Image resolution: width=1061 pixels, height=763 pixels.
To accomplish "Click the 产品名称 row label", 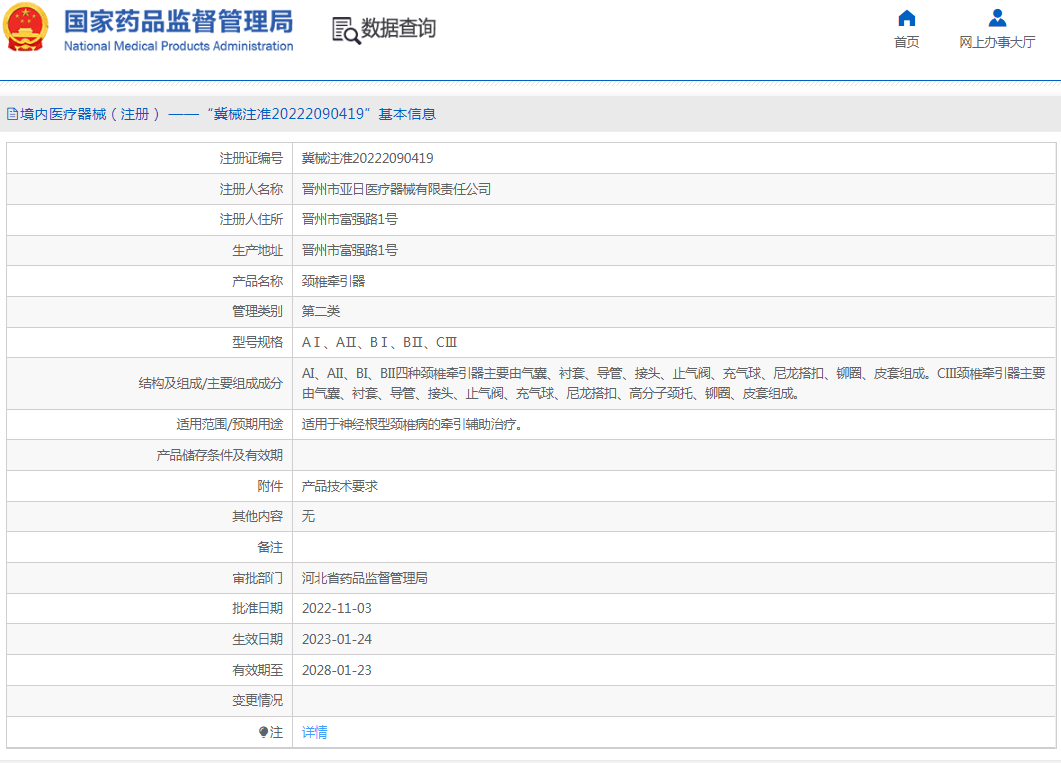I will [x=257, y=281].
